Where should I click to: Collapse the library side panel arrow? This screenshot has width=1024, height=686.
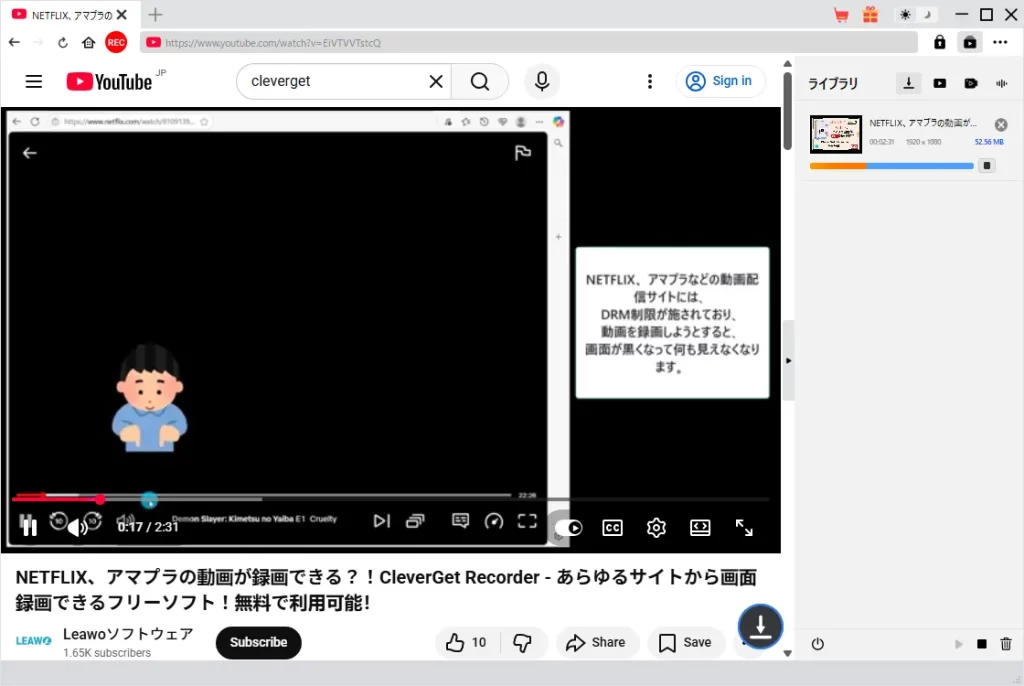(x=788, y=360)
